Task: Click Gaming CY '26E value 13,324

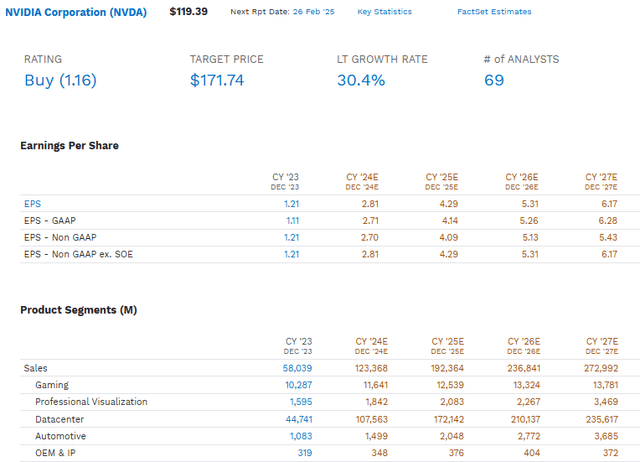Action: (527, 385)
